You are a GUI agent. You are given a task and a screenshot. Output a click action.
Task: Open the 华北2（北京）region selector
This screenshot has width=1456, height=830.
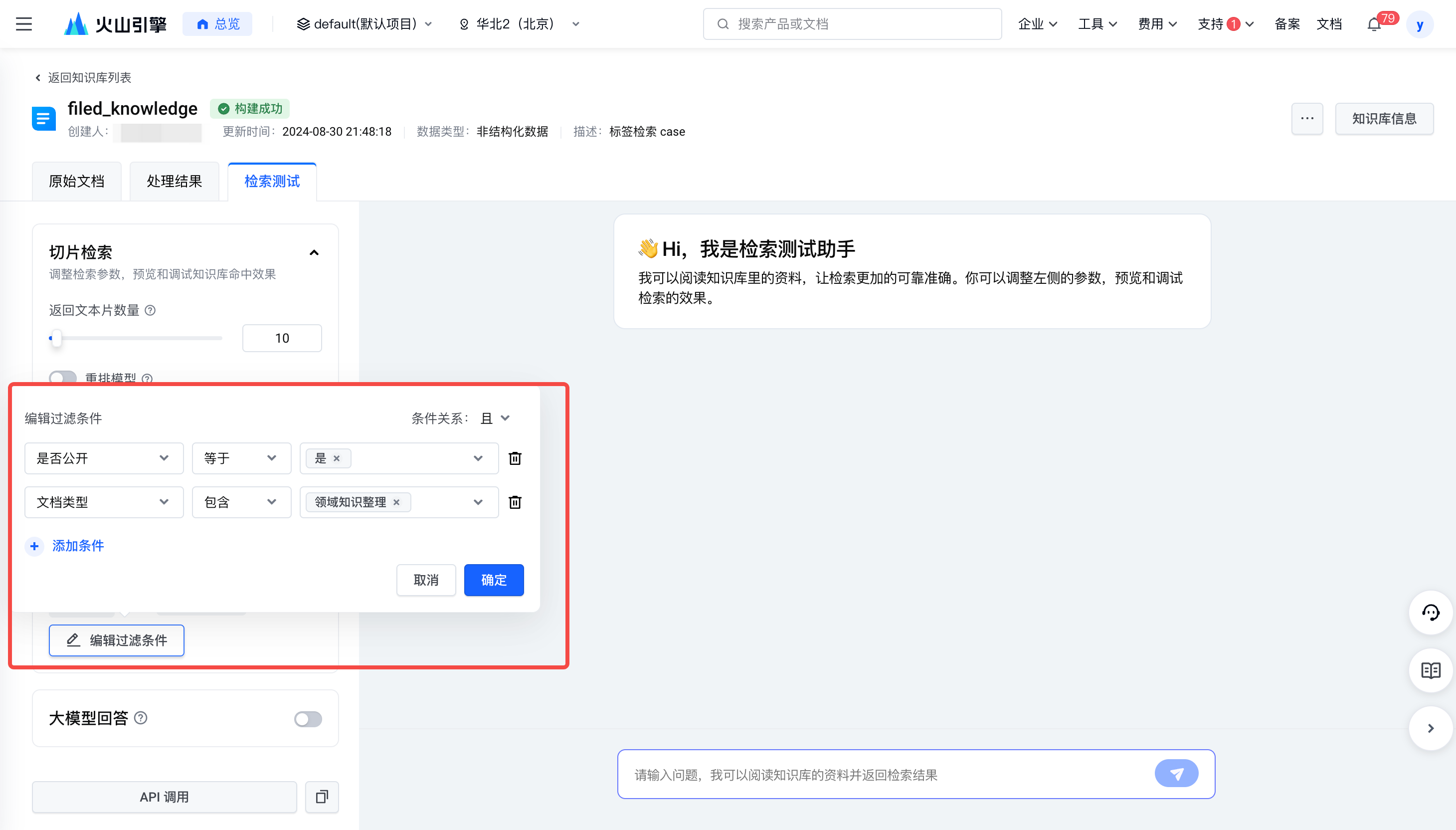[519, 24]
